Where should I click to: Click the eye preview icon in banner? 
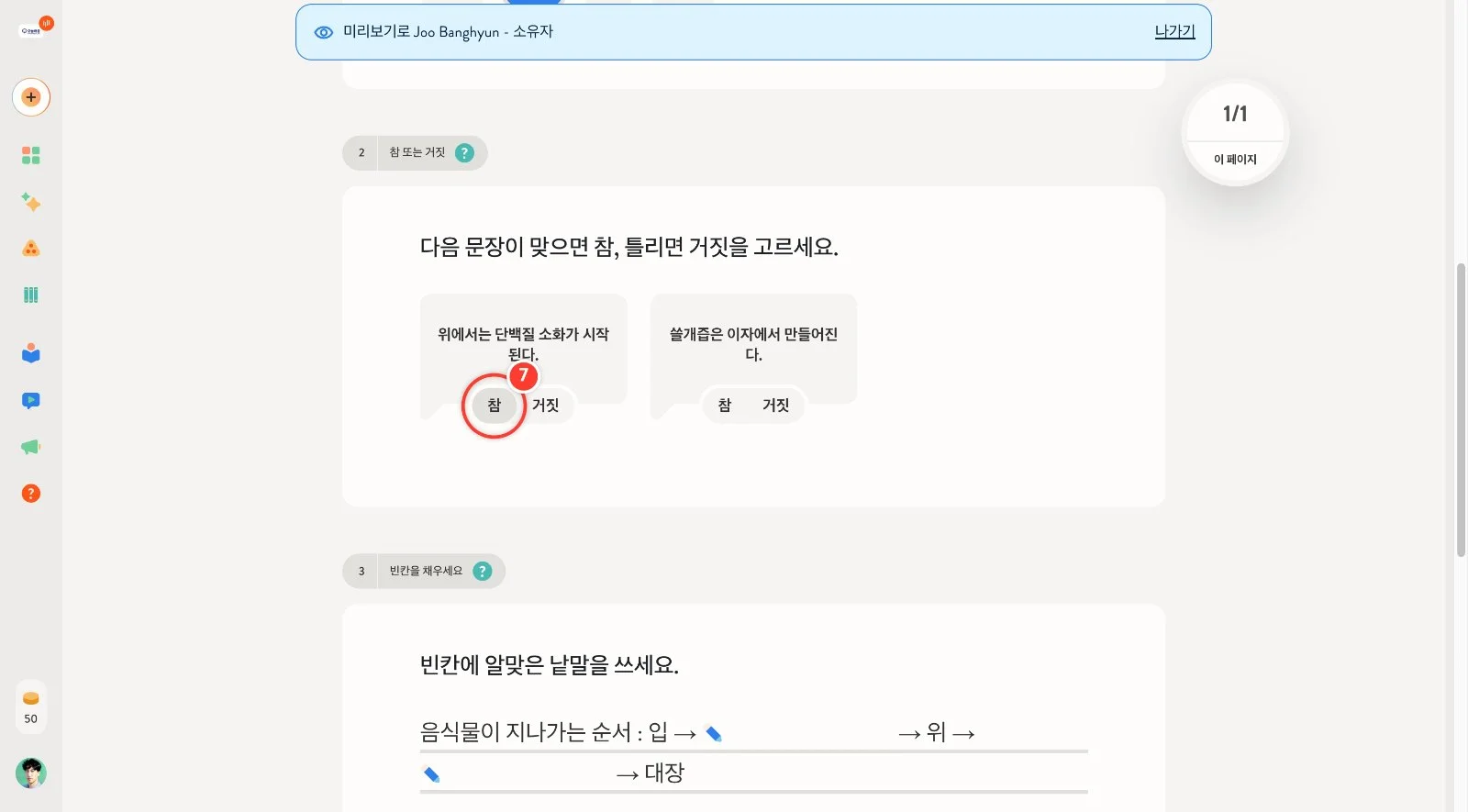323,32
